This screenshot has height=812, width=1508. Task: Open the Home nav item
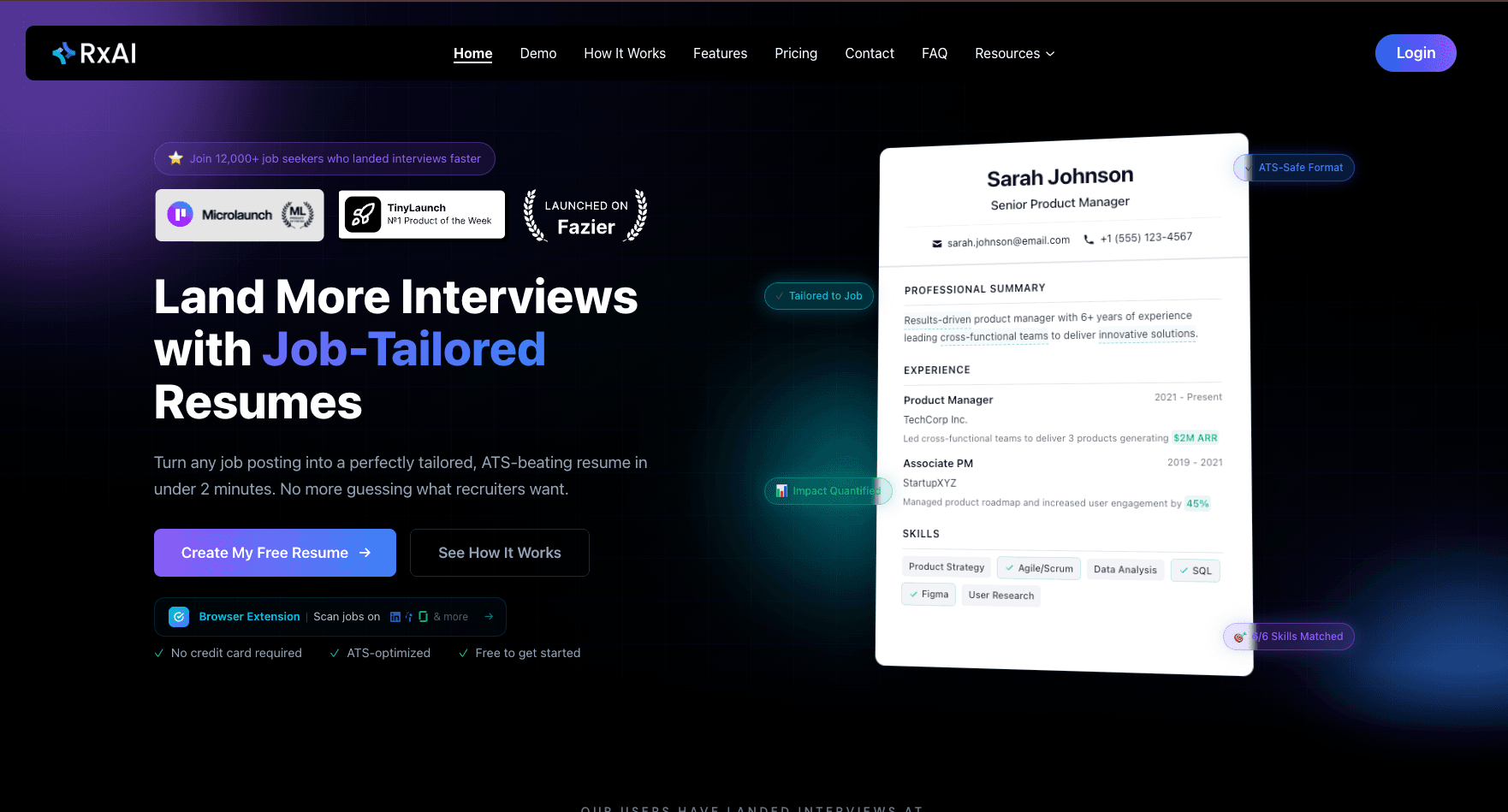(x=472, y=53)
